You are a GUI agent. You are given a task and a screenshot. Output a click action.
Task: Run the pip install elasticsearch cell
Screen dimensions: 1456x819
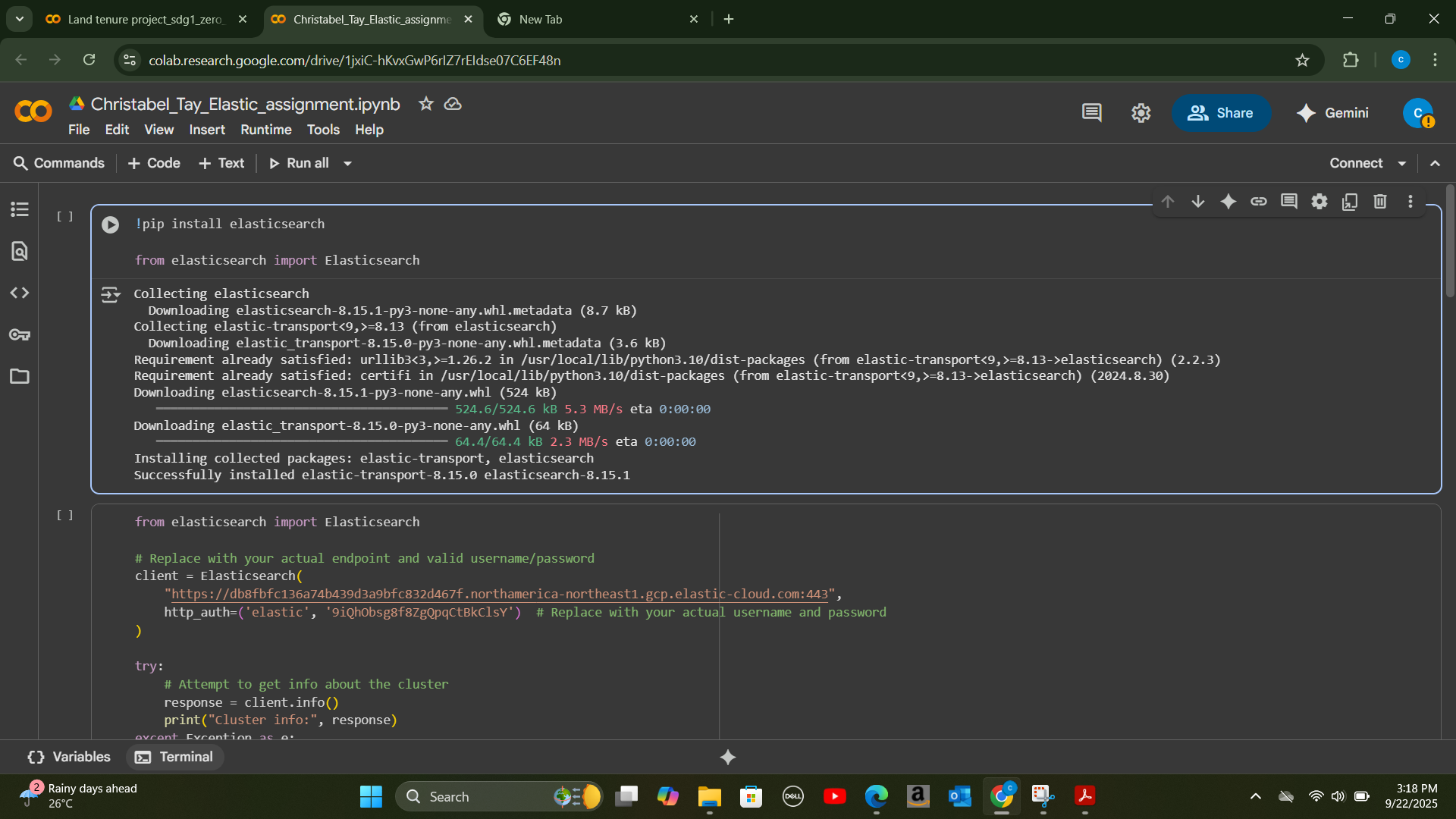(110, 224)
